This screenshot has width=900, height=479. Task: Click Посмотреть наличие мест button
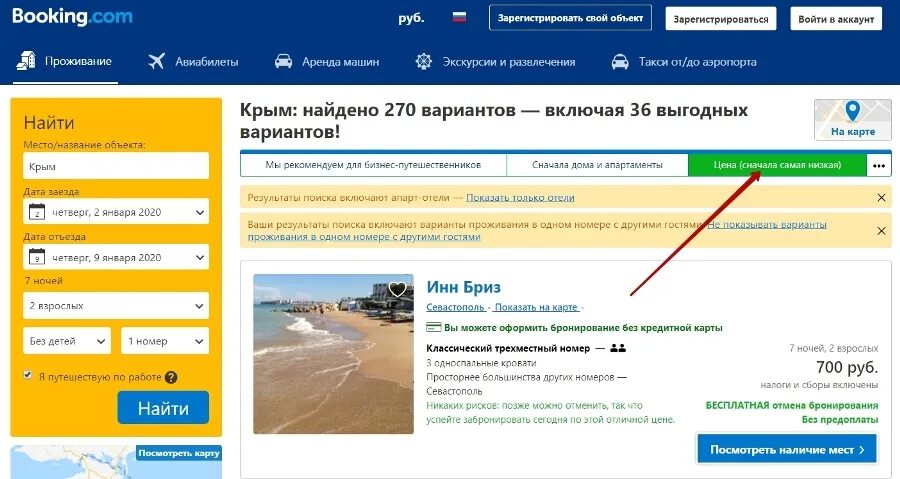787,450
